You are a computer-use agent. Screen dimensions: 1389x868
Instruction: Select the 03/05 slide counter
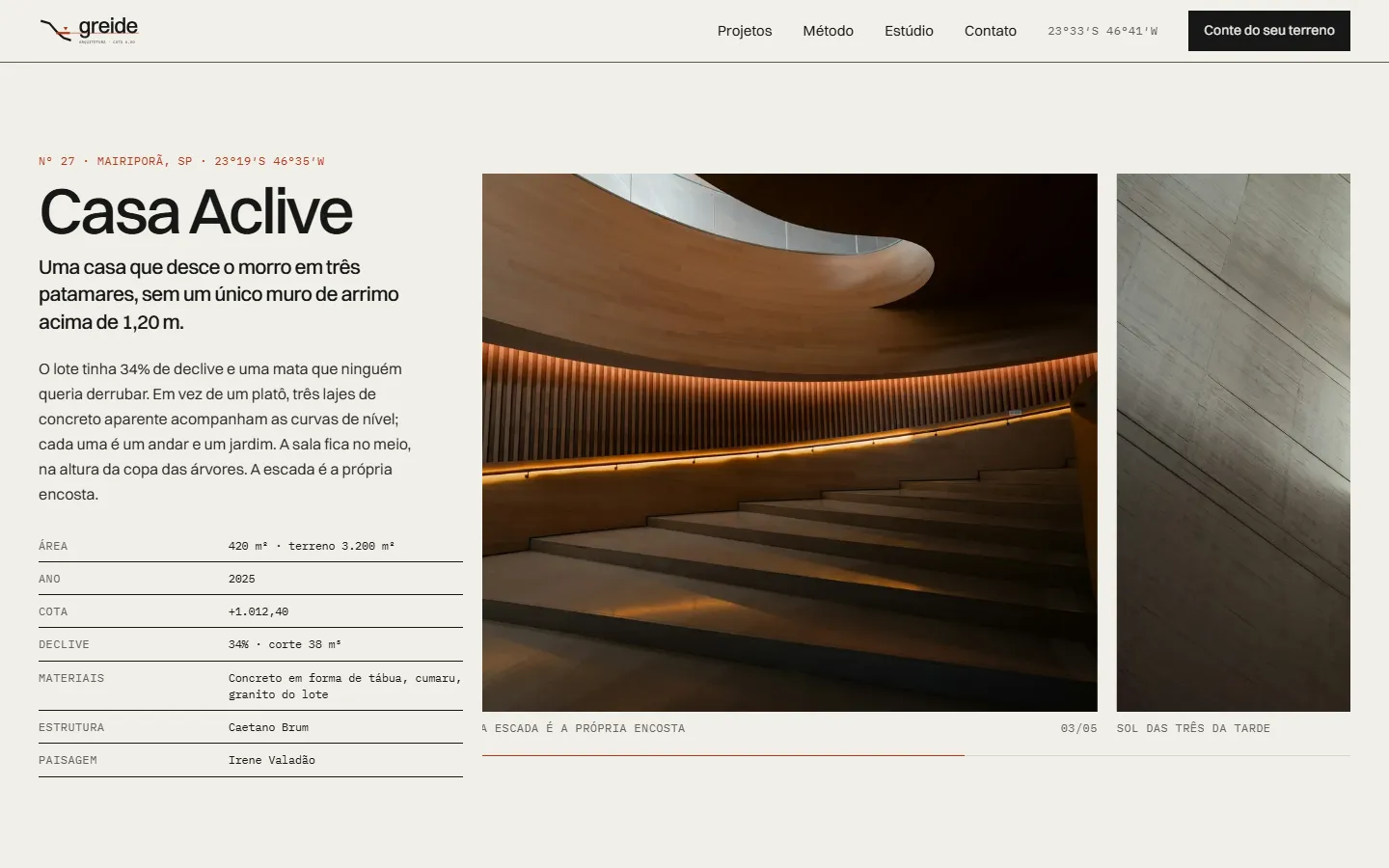[x=1078, y=728]
